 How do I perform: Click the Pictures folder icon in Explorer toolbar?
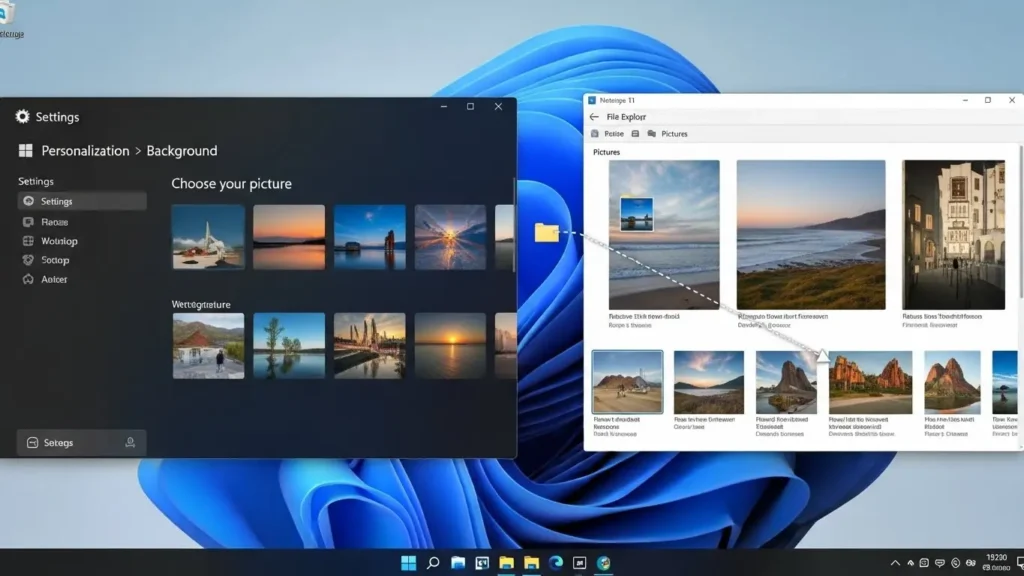coord(651,133)
